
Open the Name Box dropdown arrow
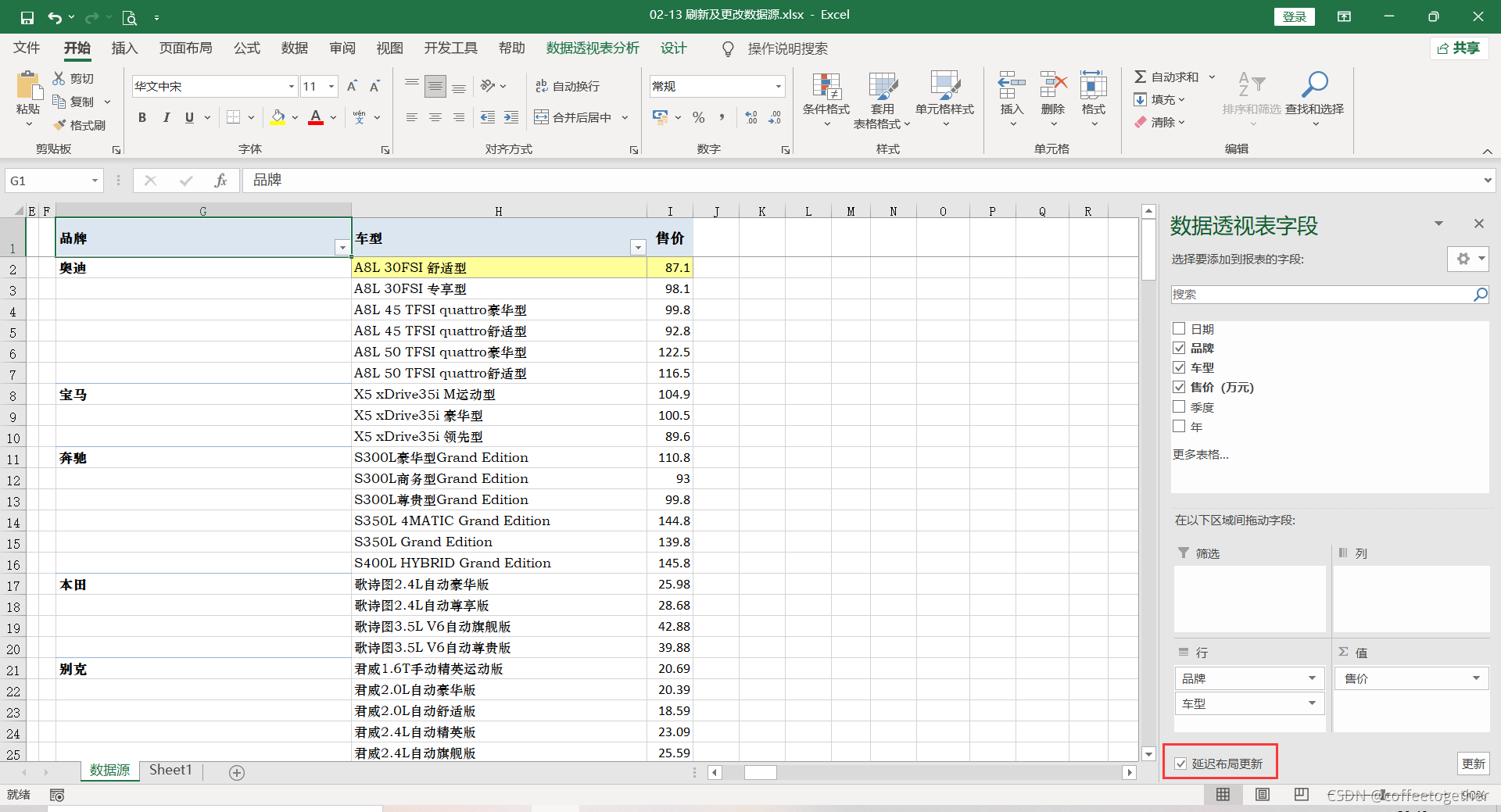pyautogui.click(x=95, y=181)
